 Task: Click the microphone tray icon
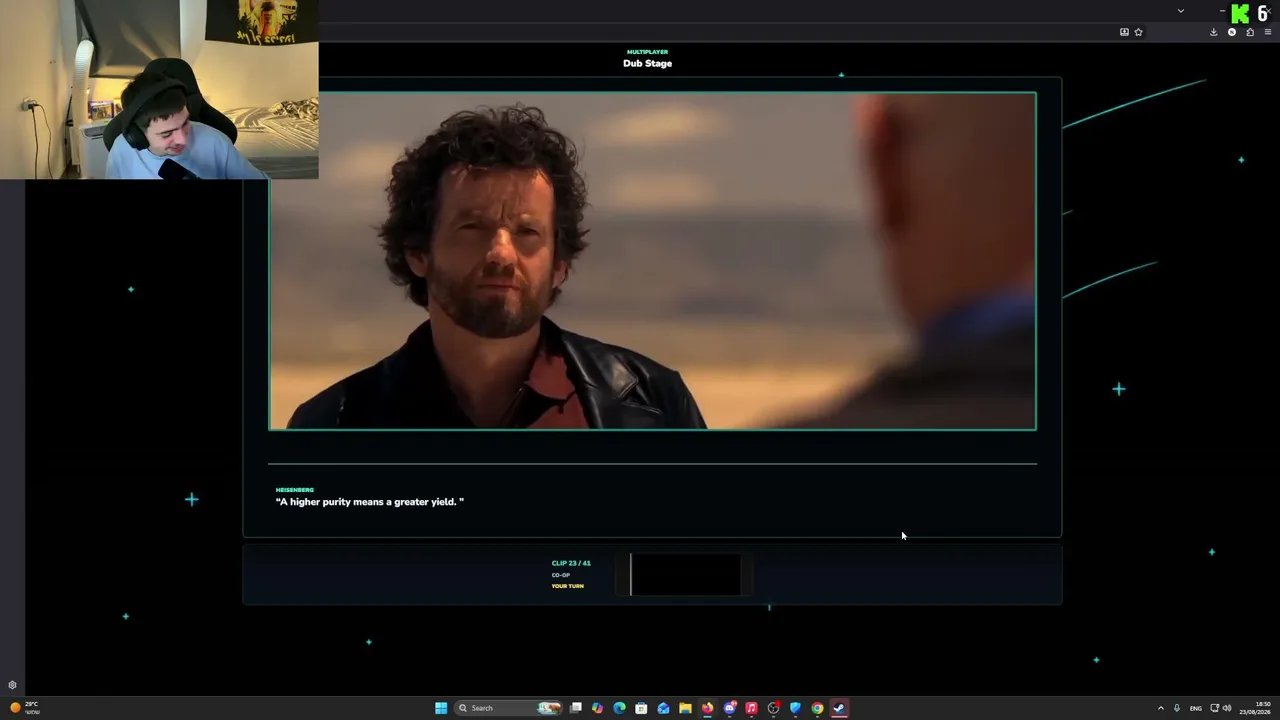tap(1177, 708)
